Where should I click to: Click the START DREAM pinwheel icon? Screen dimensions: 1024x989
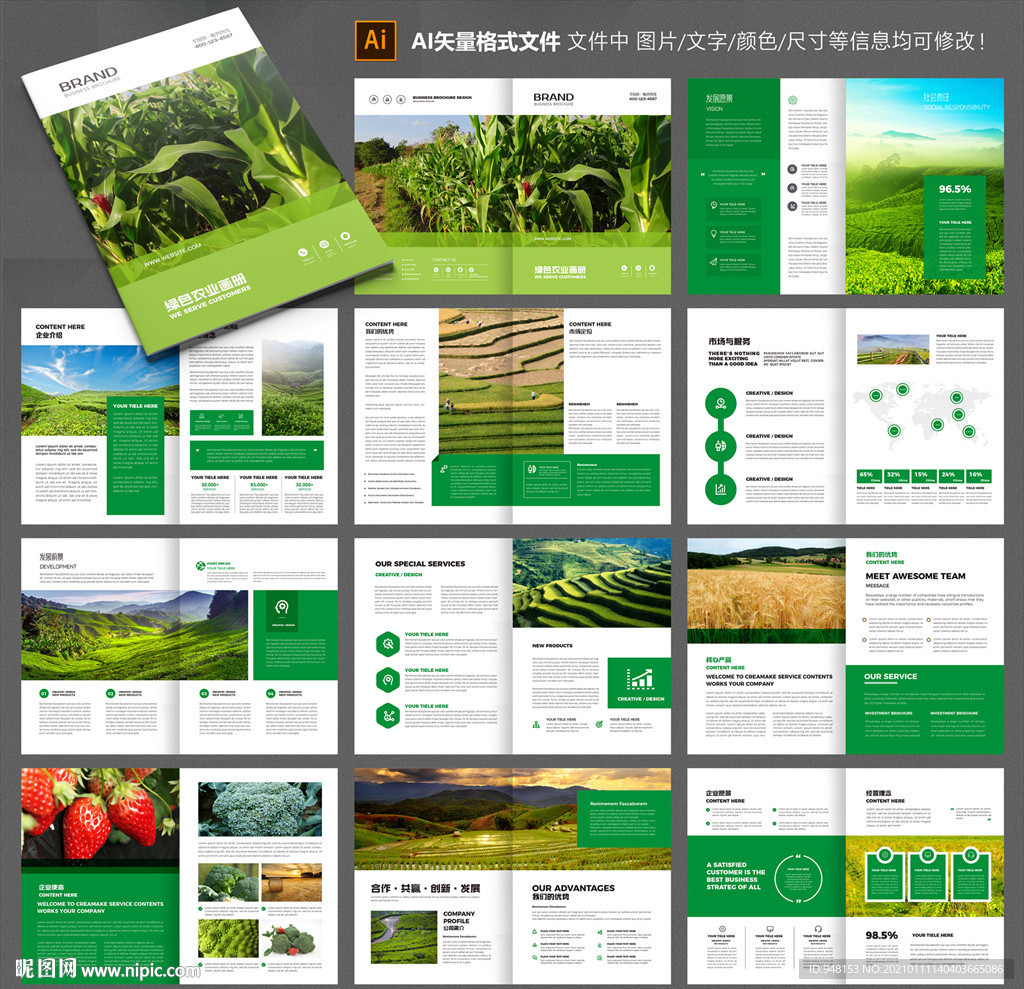point(200,566)
